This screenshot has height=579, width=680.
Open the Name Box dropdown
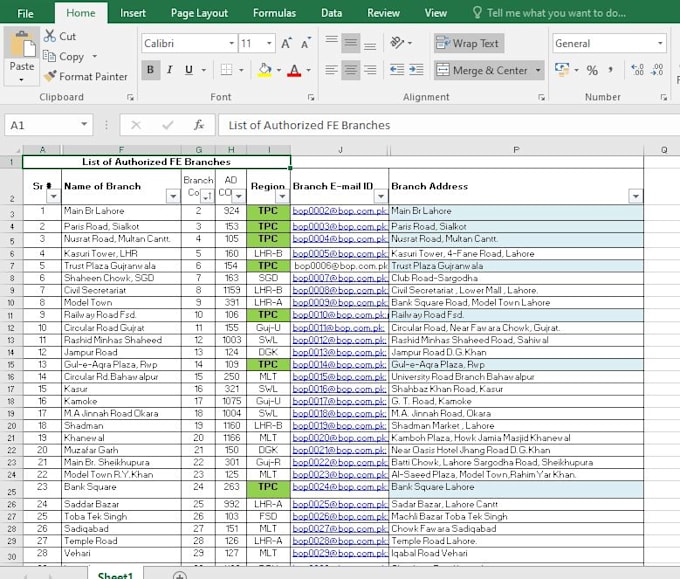[x=84, y=125]
